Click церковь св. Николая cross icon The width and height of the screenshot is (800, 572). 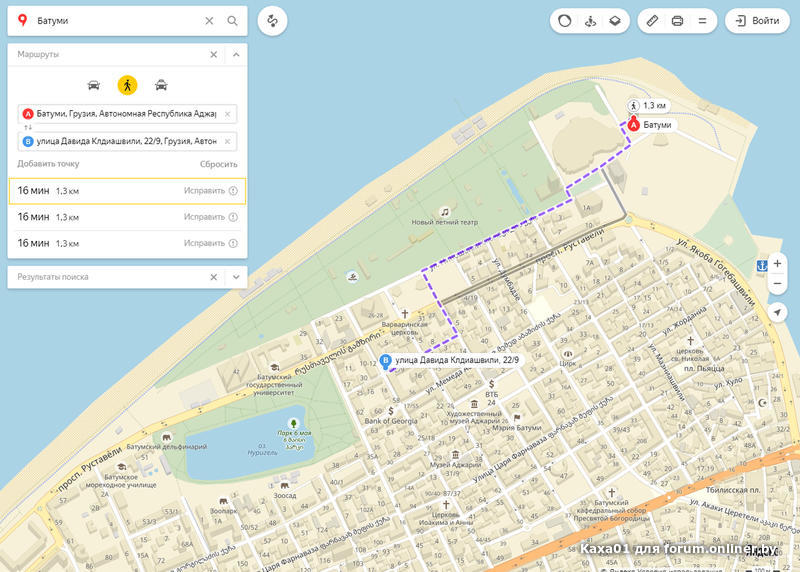[690, 340]
